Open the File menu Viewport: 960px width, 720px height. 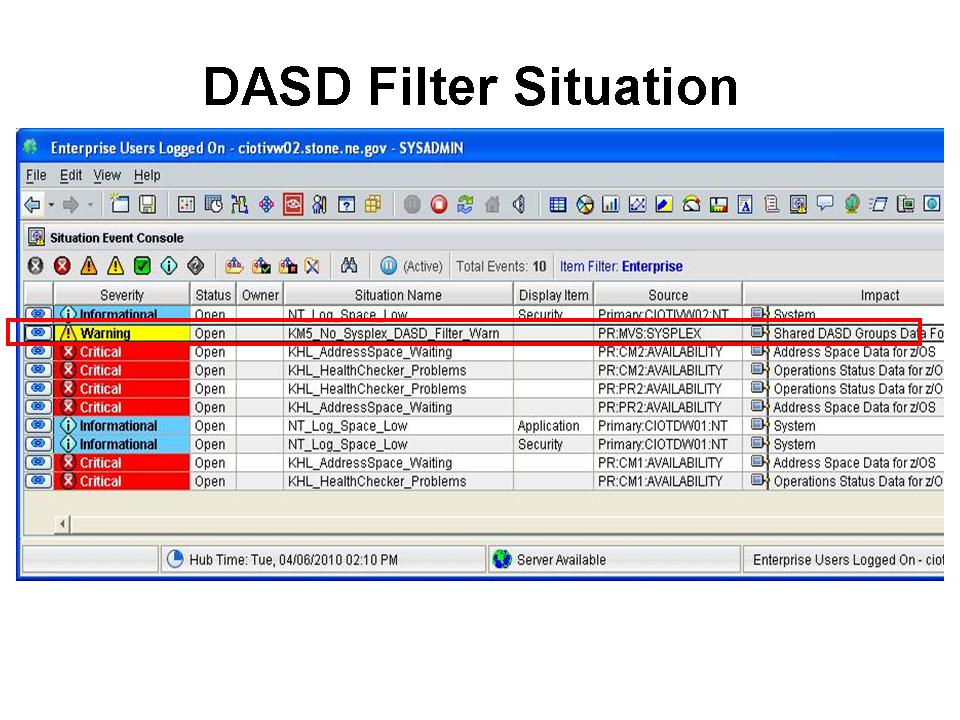[x=35, y=175]
